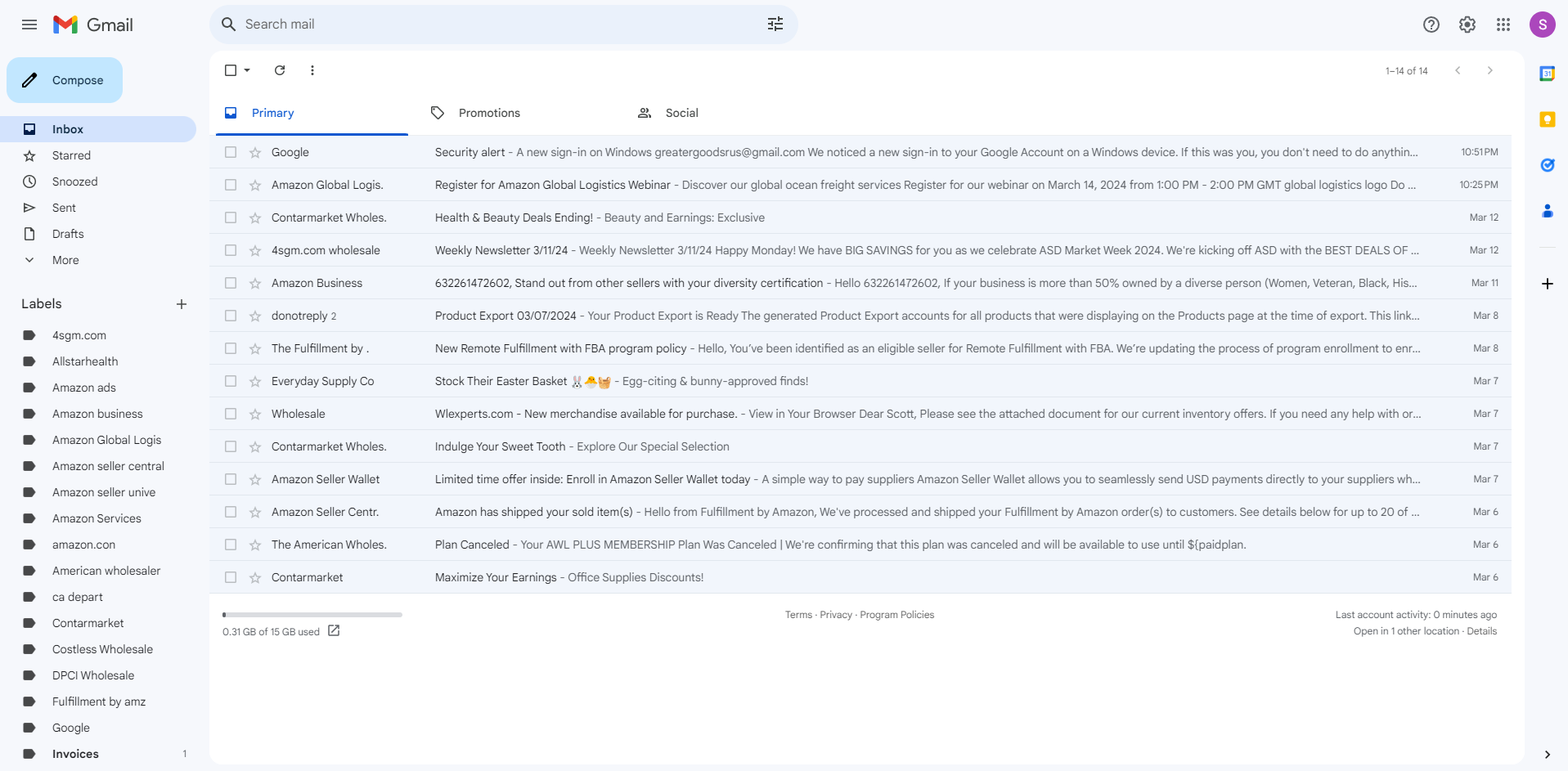1568x771 pixels.
Task: Star the donotreply Product Export email
Action: (x=255, y=316)
